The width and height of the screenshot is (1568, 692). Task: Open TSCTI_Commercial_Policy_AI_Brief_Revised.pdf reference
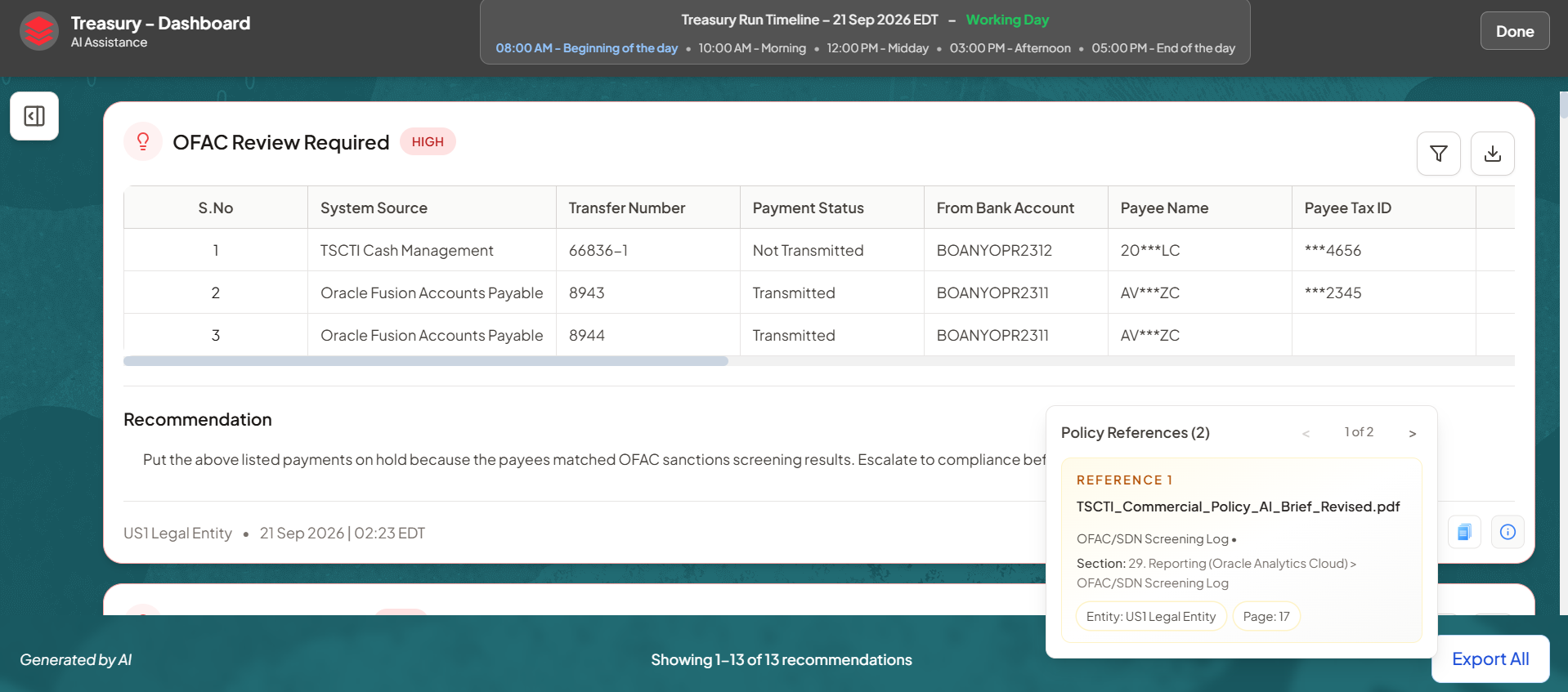pyautogui.click(x=1238, y=507)
